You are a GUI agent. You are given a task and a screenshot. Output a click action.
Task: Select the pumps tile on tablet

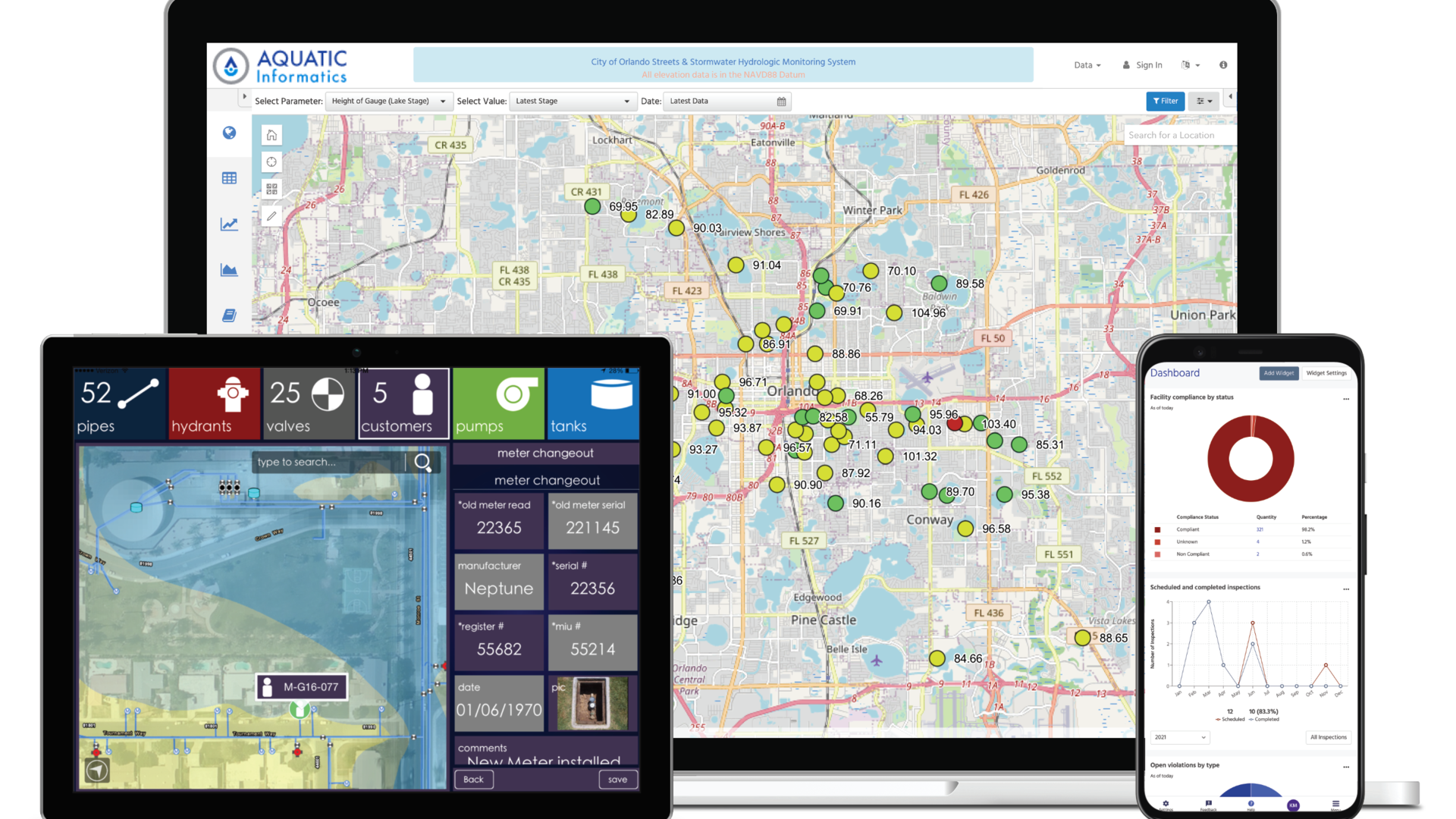[498, 403]
